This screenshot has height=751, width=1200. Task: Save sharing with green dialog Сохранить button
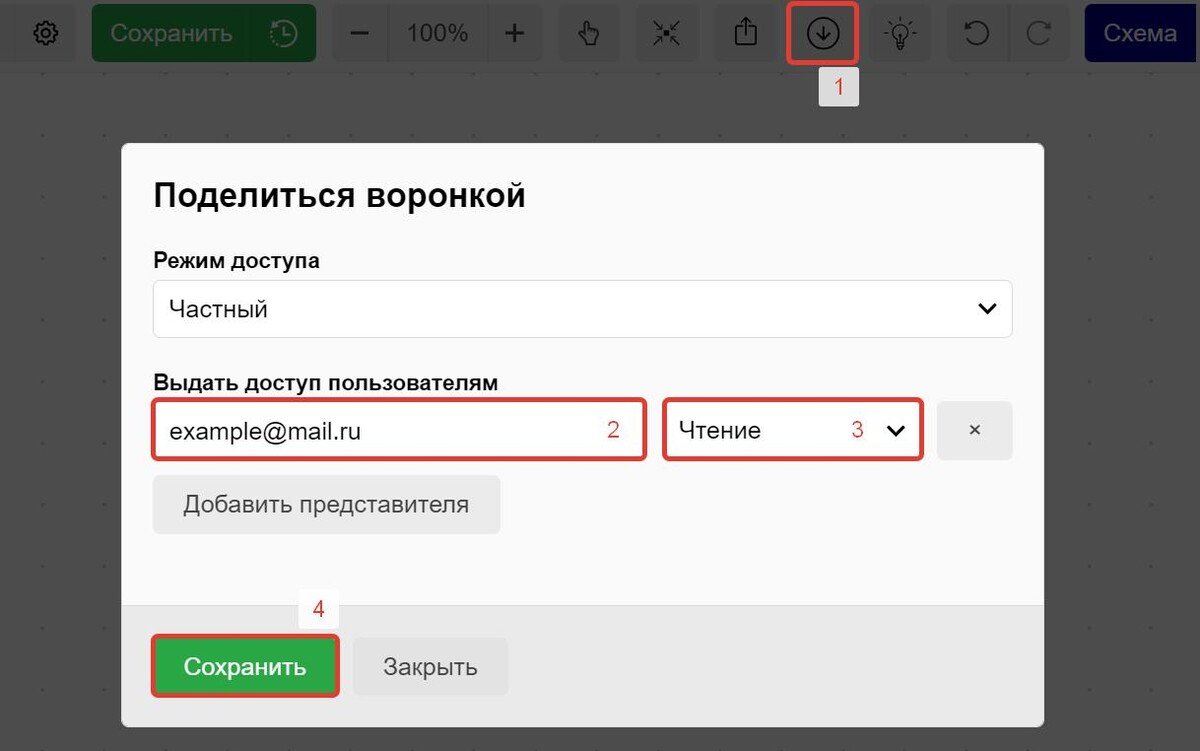pos(245,666)
